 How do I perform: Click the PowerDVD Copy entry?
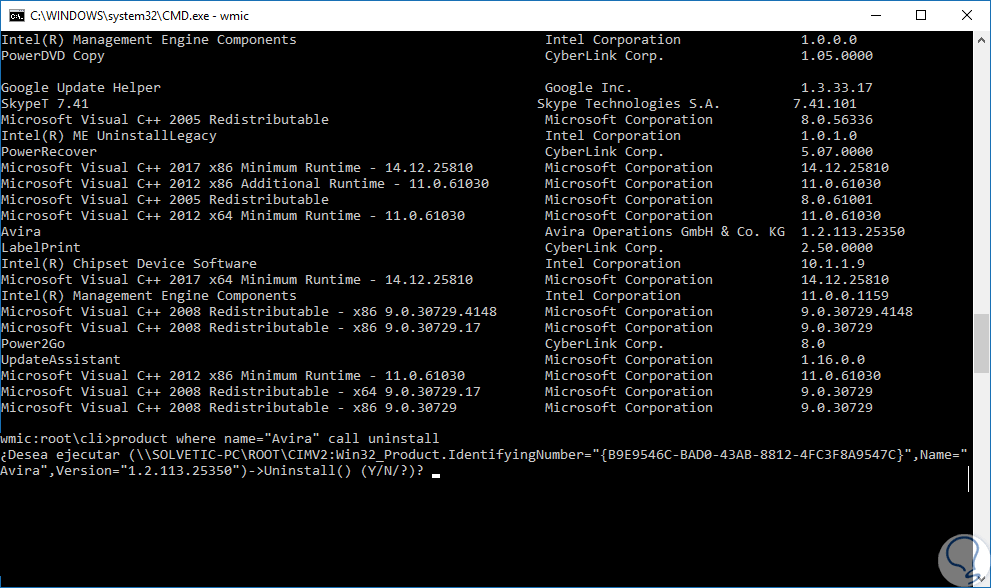point(53,56)
